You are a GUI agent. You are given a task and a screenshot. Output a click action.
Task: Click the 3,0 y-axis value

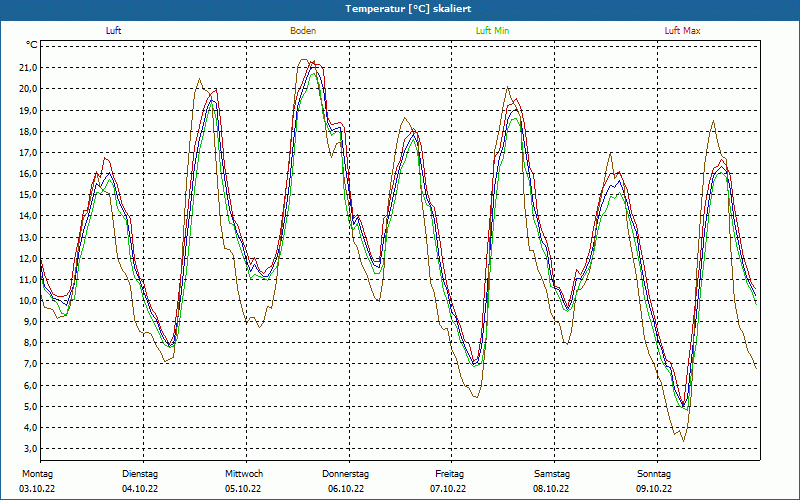pyautogui.click(x=30, y=449)
